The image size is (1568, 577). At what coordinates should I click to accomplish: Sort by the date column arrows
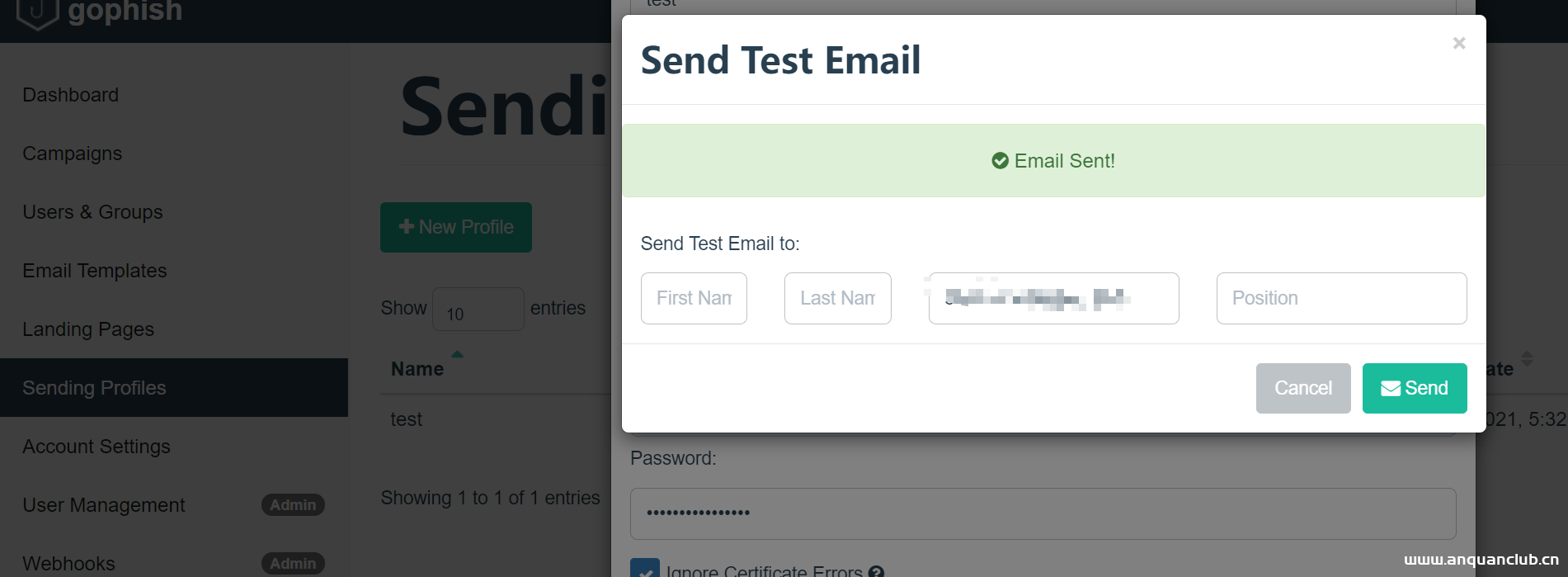(1527, 359)
